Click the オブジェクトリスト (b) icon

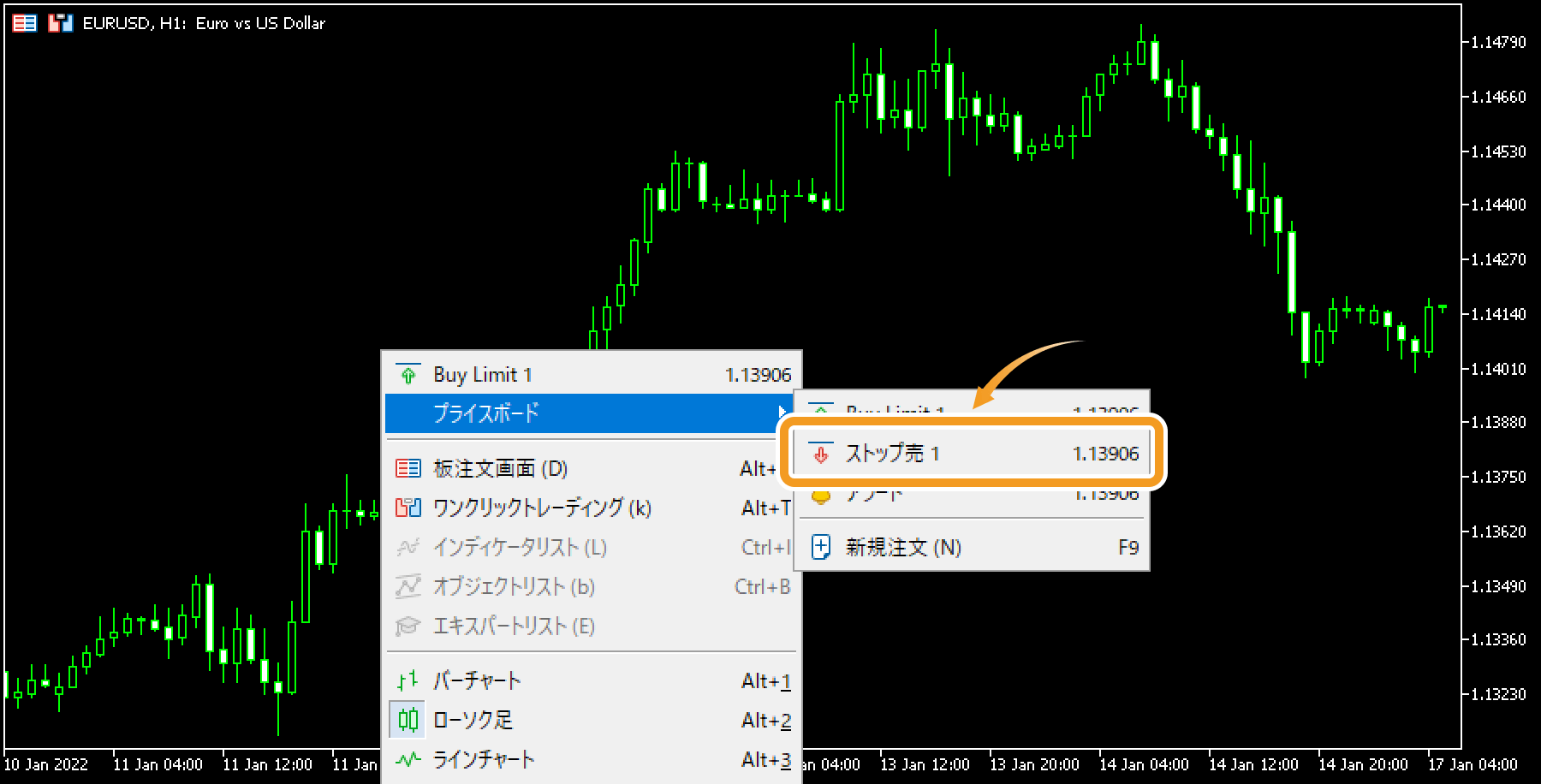408,586
